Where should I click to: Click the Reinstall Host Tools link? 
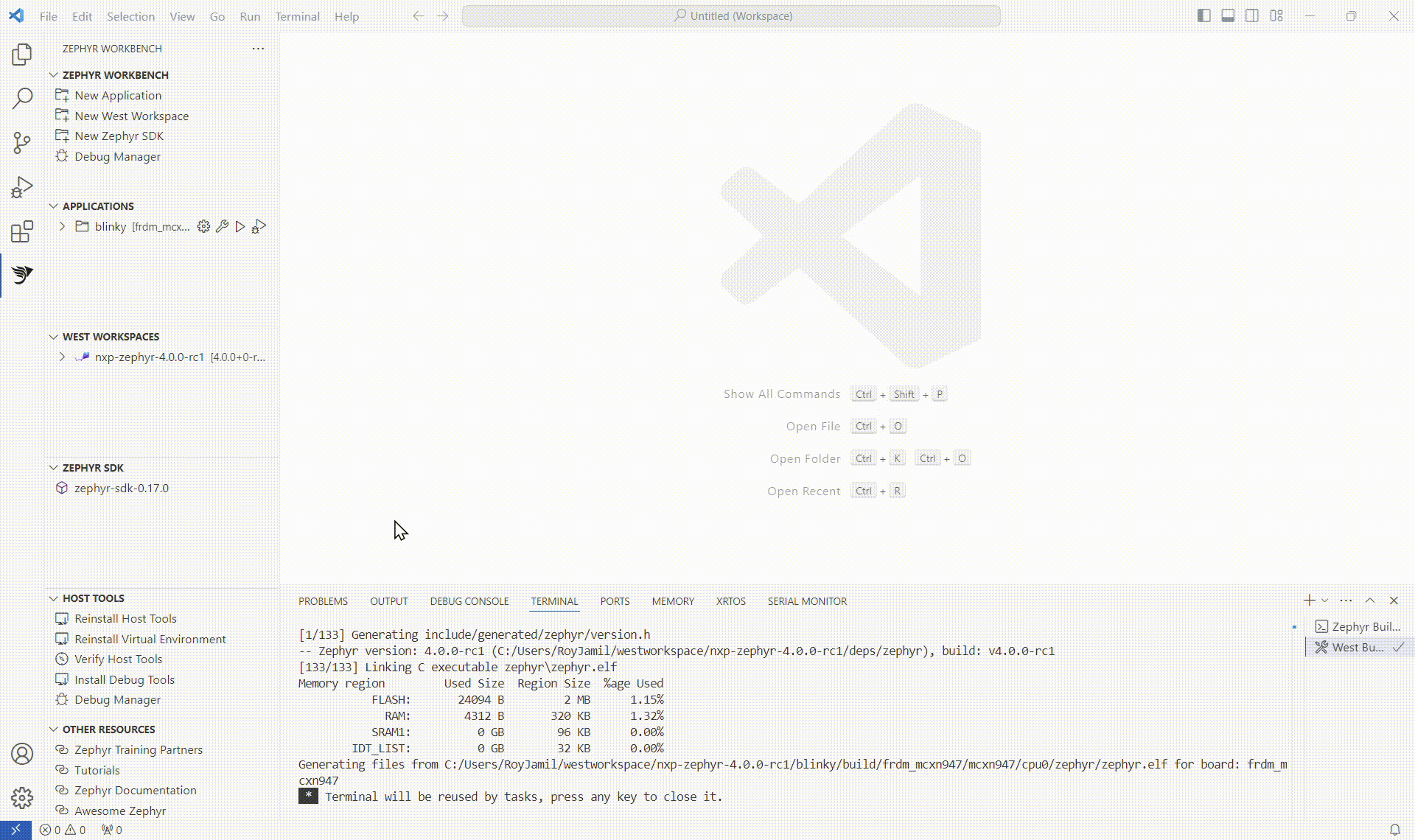pyautogui.click(x=125, y=618)
